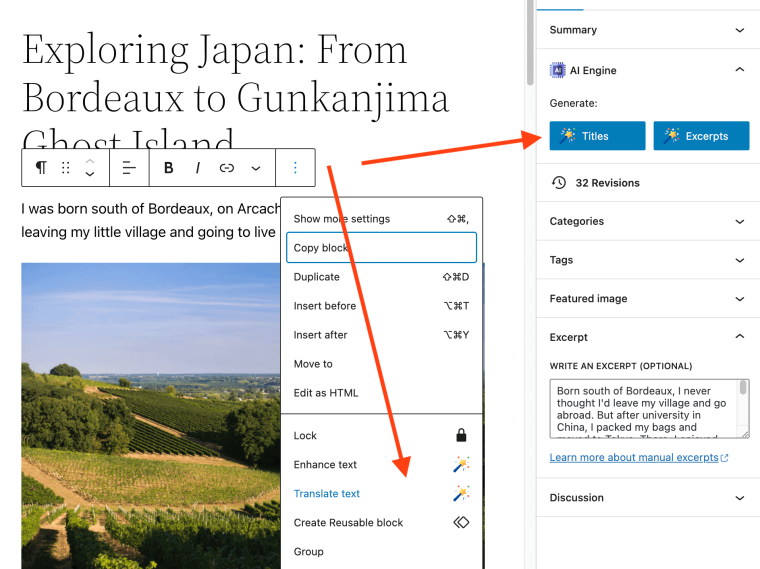Select Translate text menu item

click(x=381, y=493)
